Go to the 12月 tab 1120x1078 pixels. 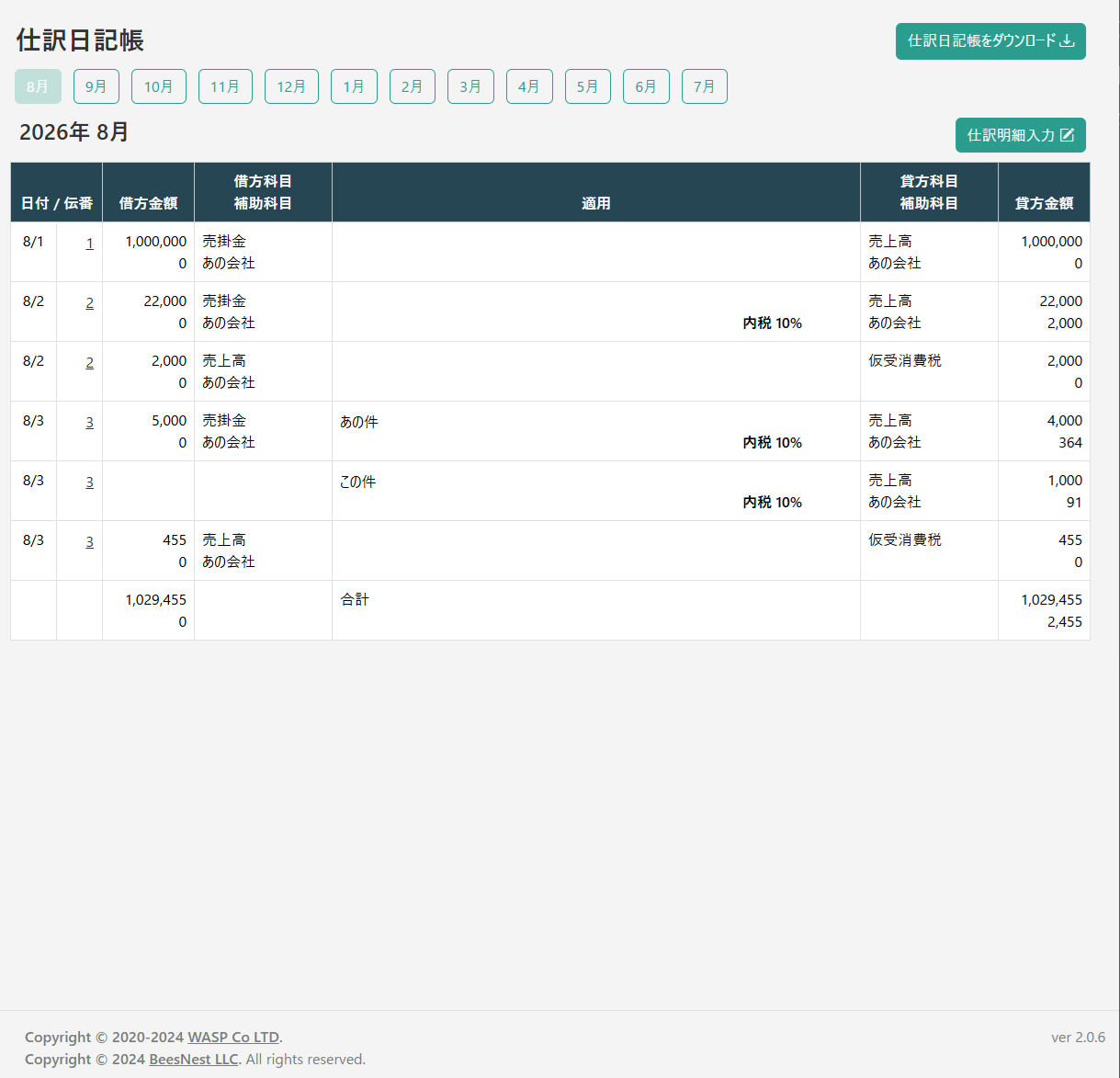(291, 86)
